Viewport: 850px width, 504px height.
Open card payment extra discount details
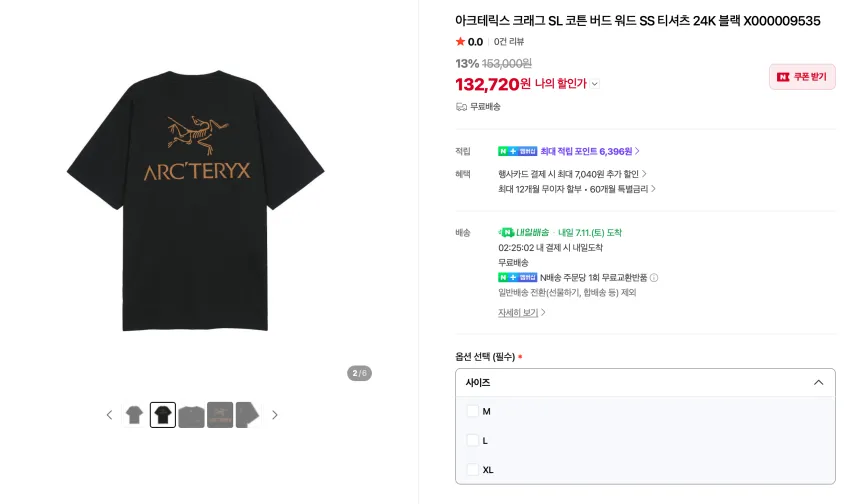click(572, 174)
